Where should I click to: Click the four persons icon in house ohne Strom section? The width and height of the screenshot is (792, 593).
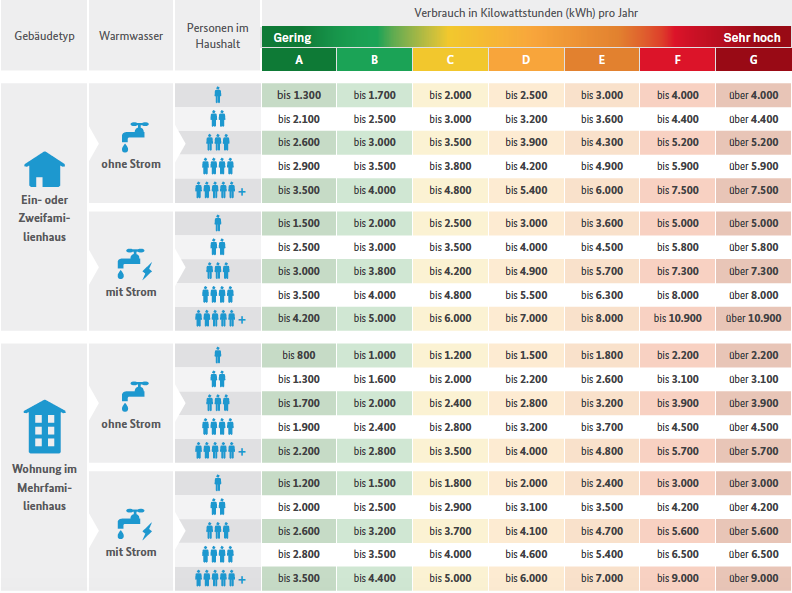click(218, 166)
